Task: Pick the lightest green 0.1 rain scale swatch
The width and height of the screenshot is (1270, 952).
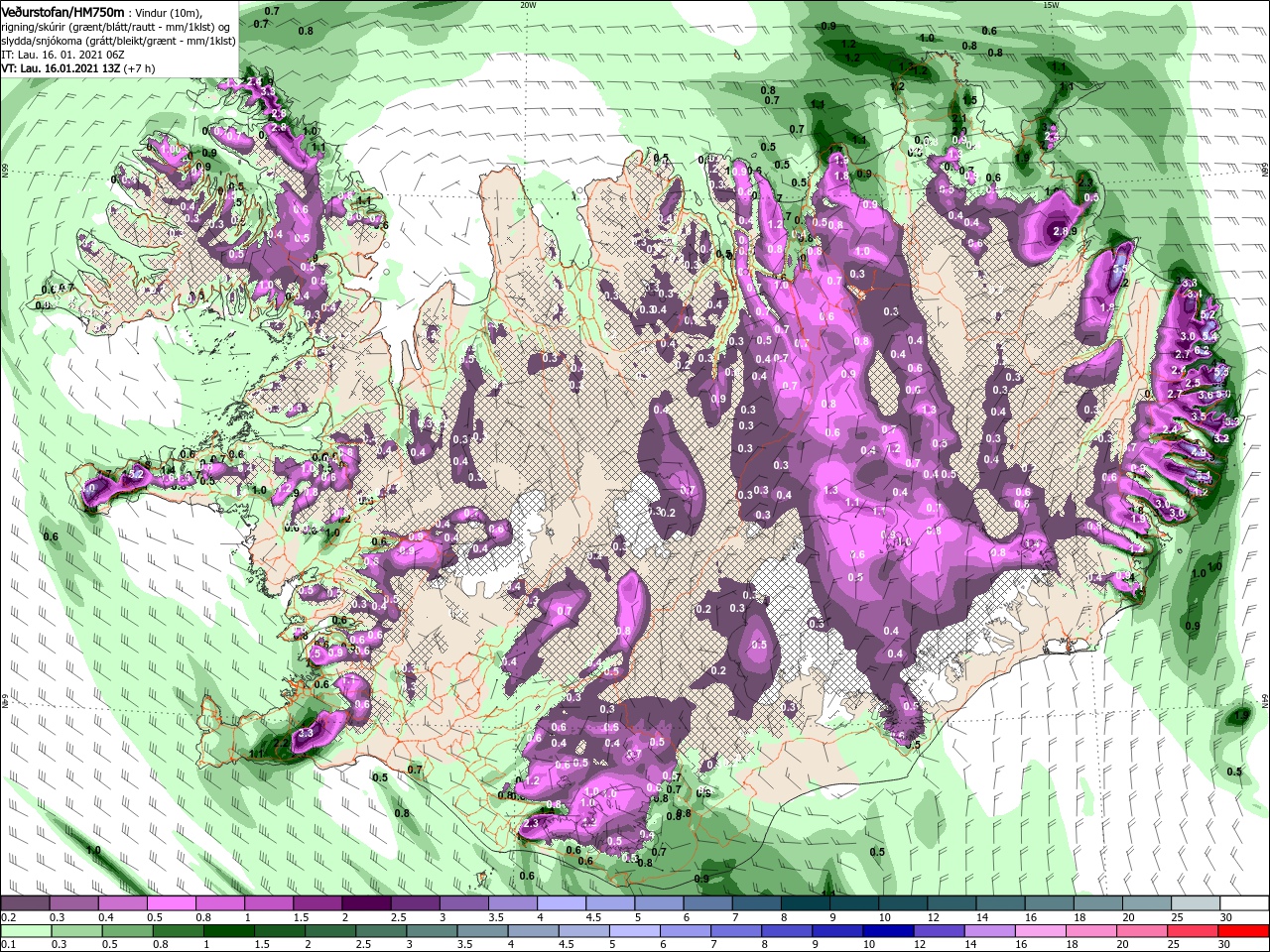Action: (x=25, y=931)
